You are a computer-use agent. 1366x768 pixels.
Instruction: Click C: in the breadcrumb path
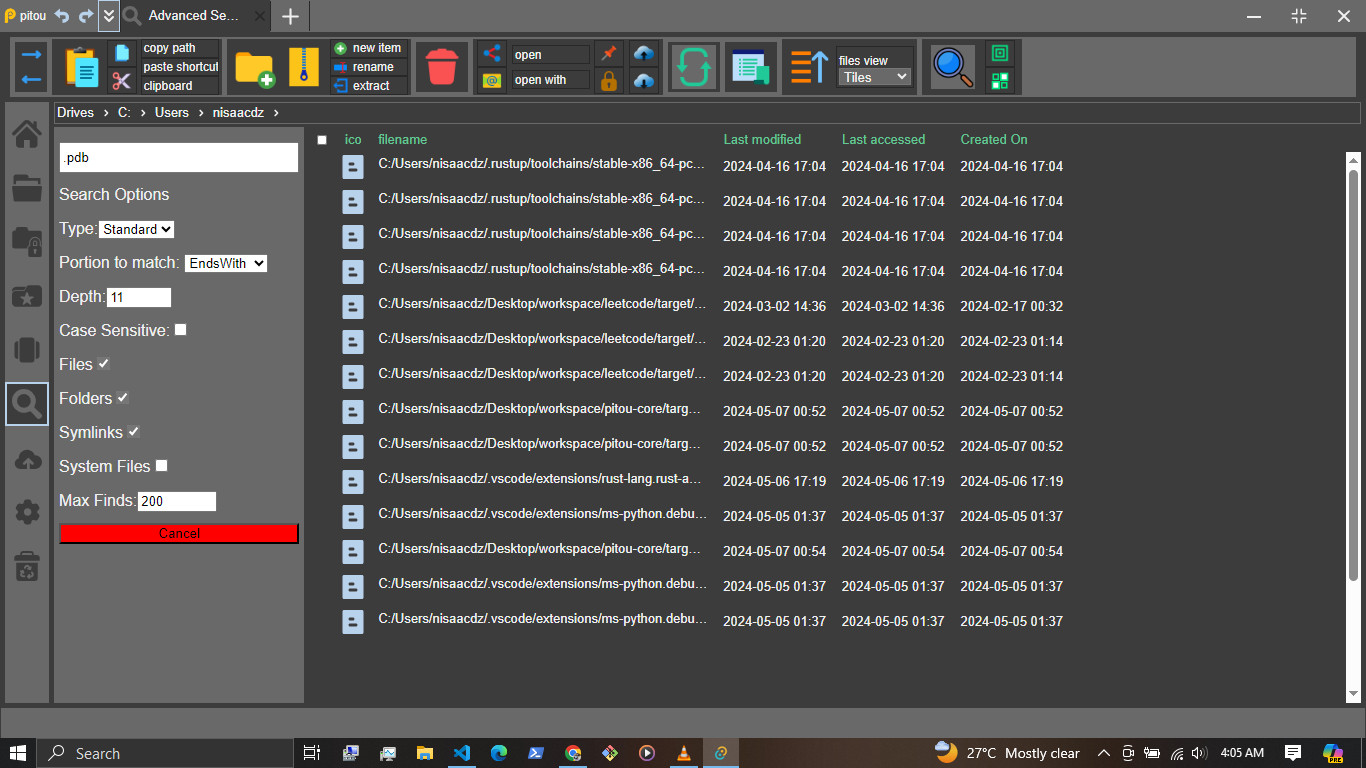point(124,113)
